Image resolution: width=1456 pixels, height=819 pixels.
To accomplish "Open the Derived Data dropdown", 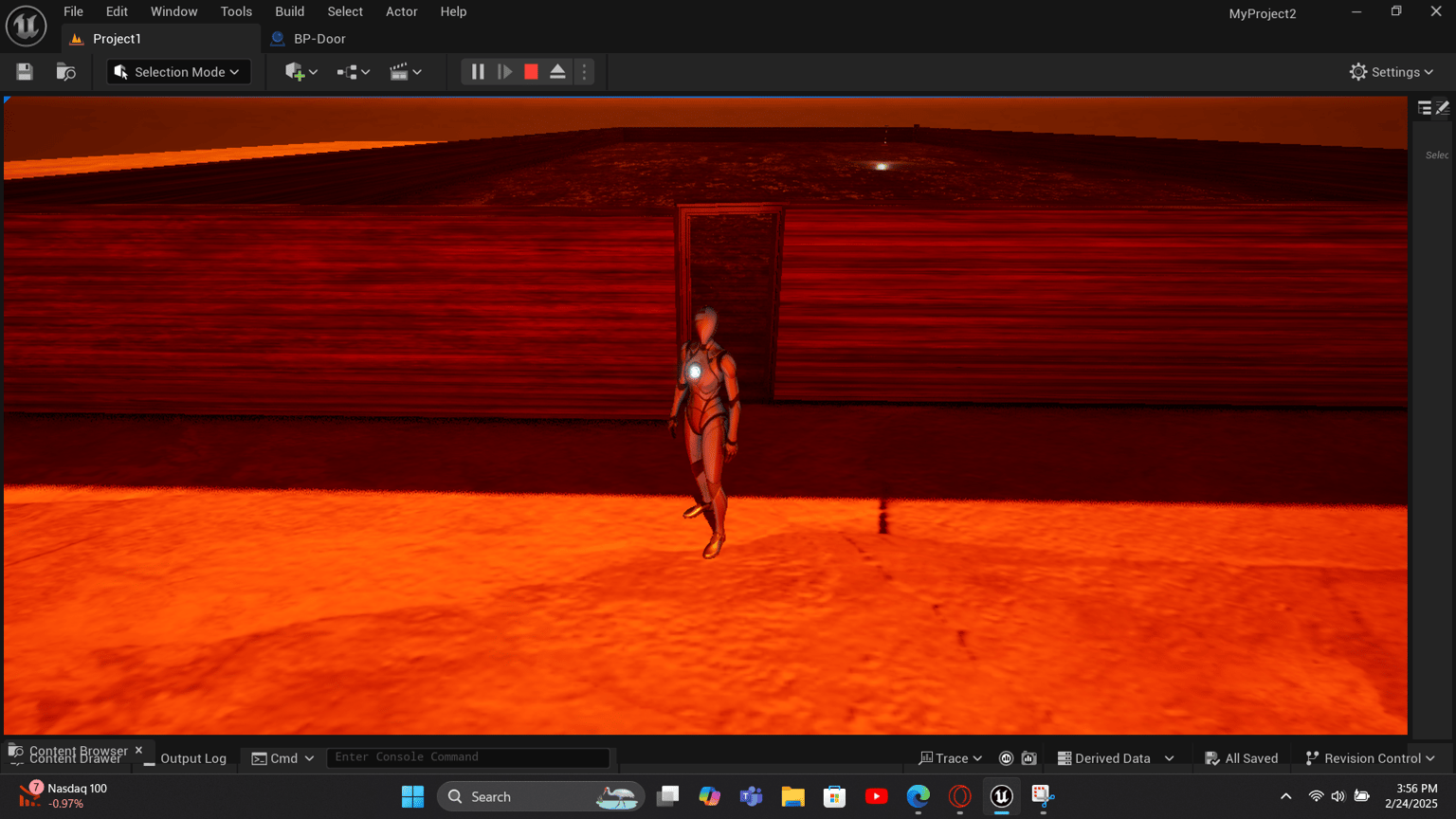I will pyautogui.click(x=1116, y=758).
